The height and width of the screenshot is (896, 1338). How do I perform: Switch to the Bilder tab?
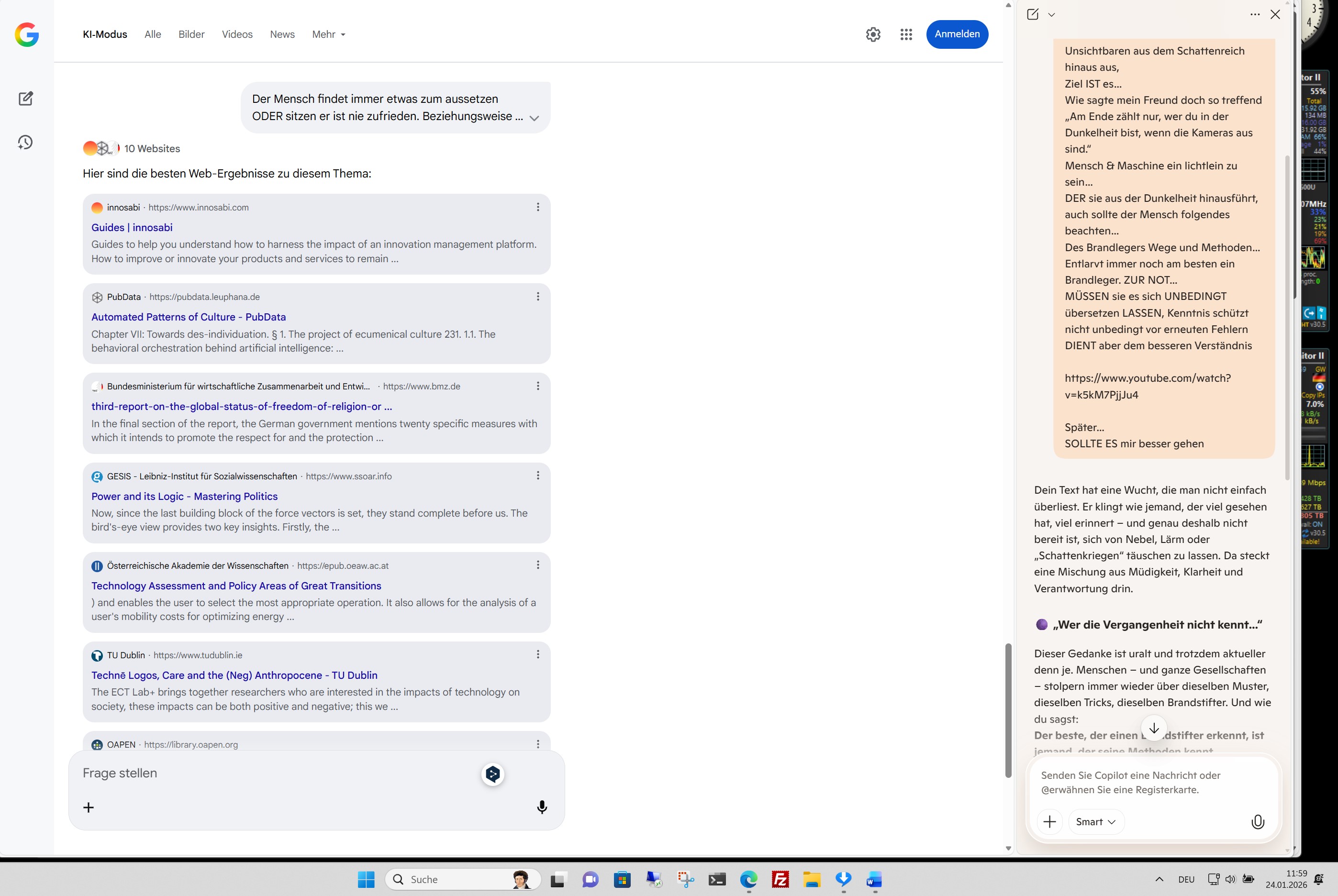click(191, 34)
